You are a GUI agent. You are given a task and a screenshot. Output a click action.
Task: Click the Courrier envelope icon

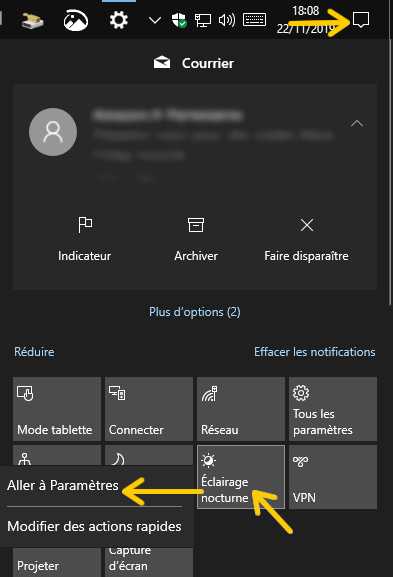click(x=162, y=63)
